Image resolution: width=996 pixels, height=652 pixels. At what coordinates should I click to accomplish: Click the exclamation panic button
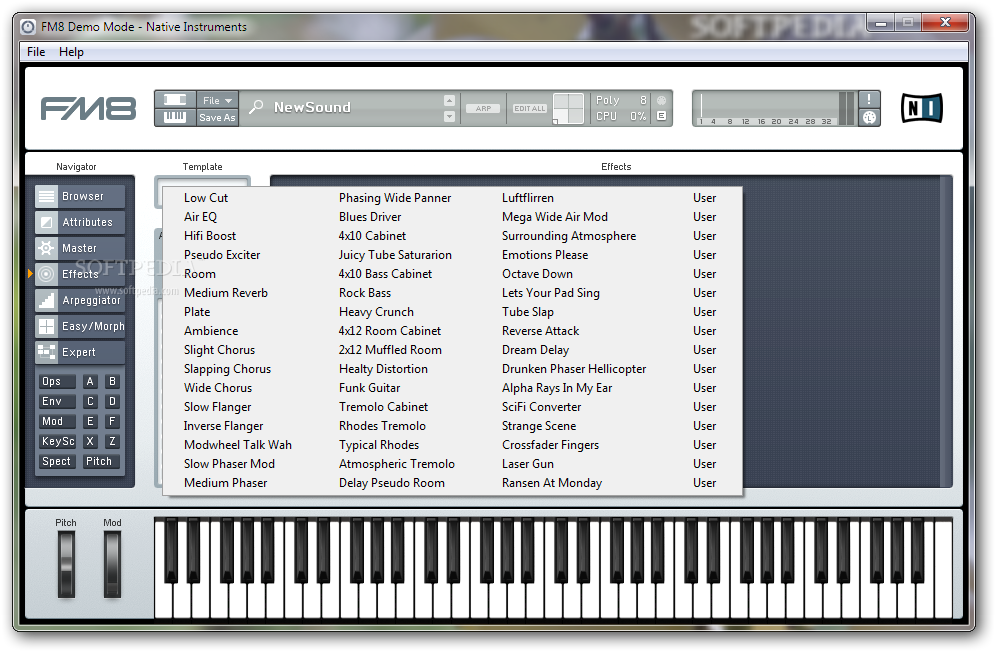tap(869, 99)
